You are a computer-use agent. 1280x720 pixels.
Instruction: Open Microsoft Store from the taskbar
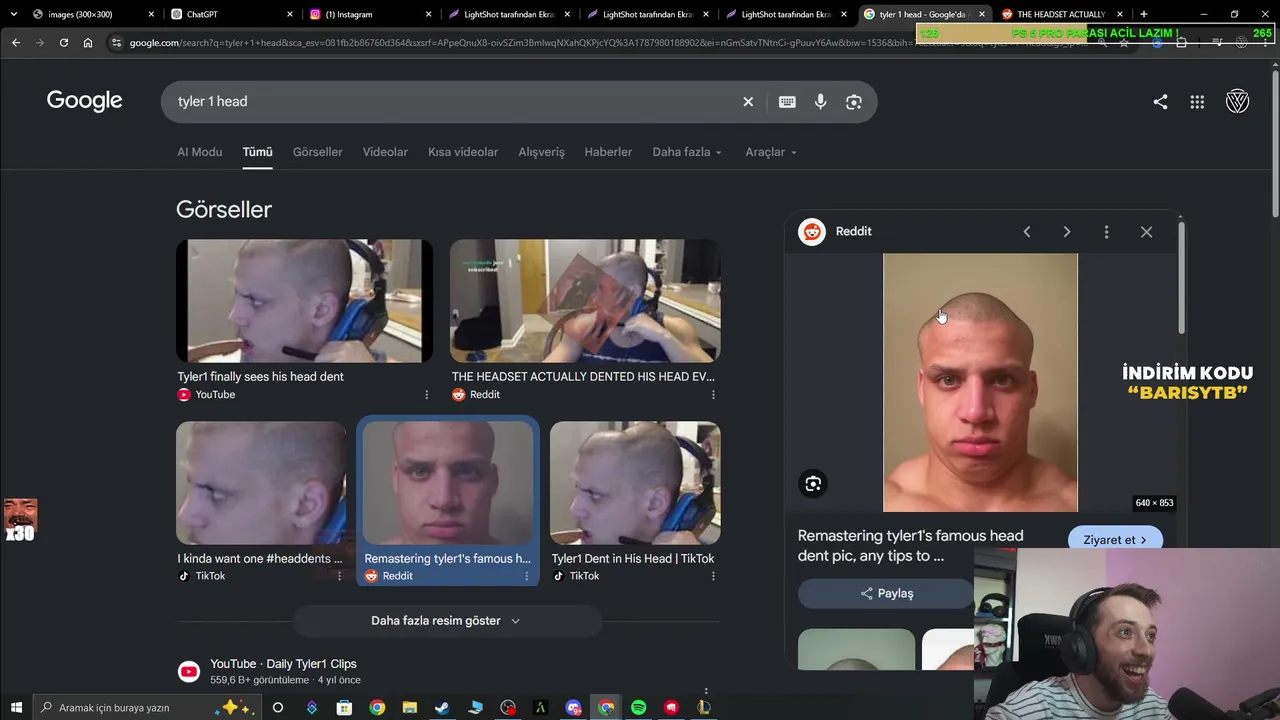point(344,707)
